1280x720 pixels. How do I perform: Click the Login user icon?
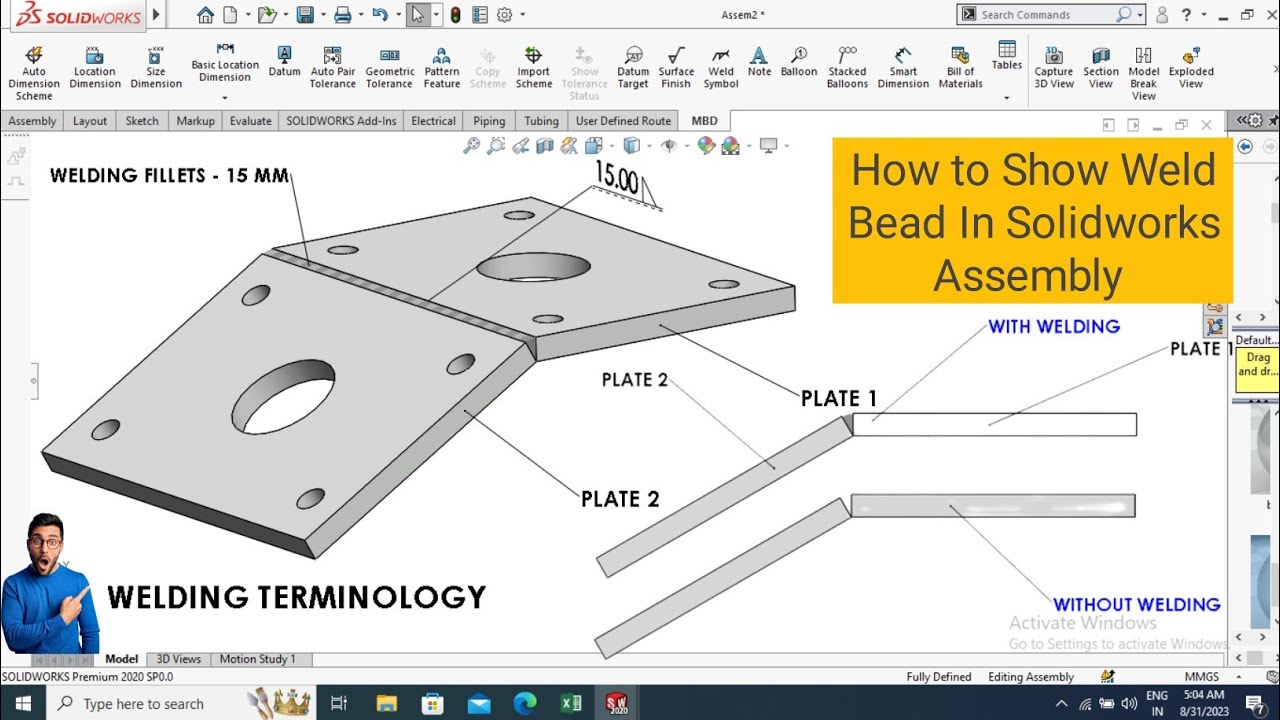click(x=1162, y=15)
